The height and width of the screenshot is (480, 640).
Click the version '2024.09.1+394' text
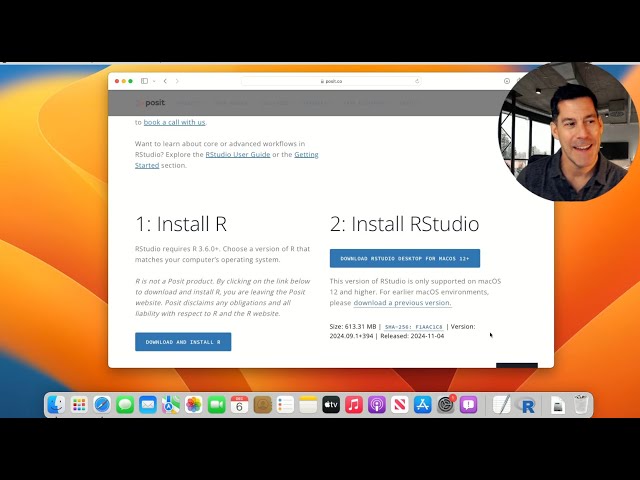351,336
